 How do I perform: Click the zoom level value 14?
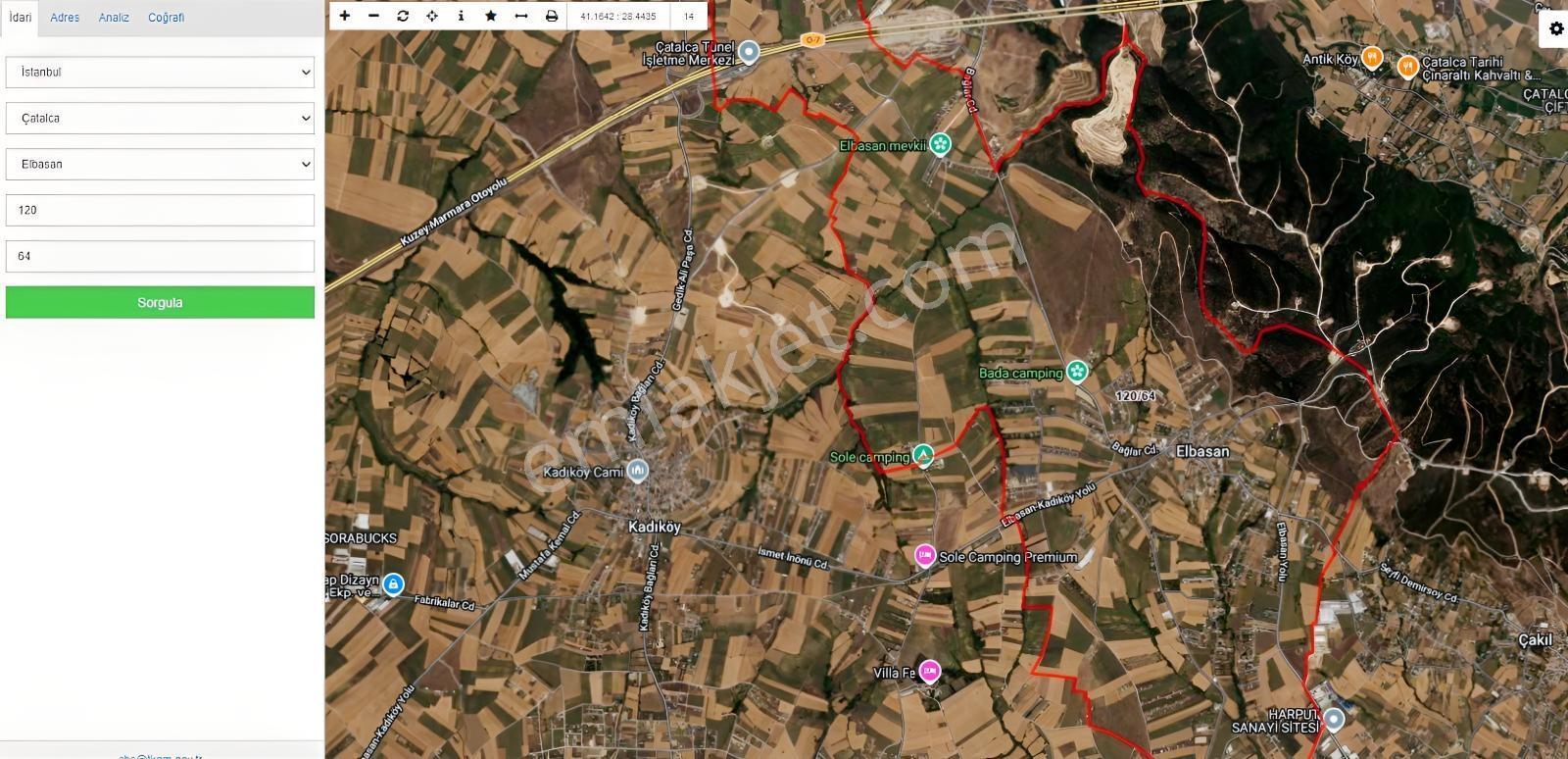[x=689, y=16]
